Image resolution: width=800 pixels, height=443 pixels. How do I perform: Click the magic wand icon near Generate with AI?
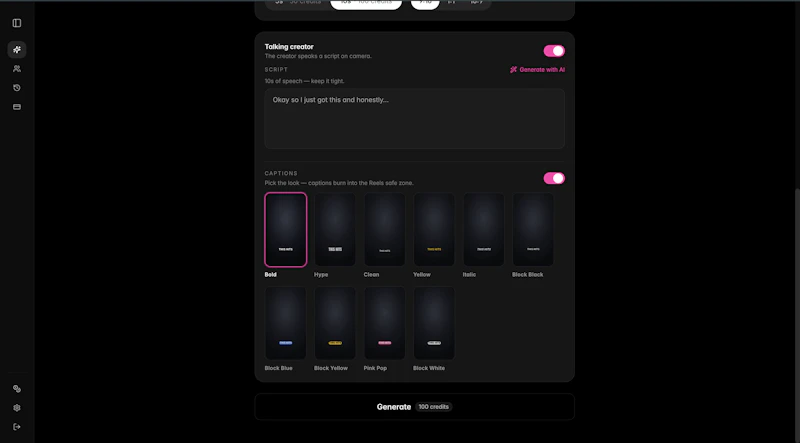(x=513, y=69)
